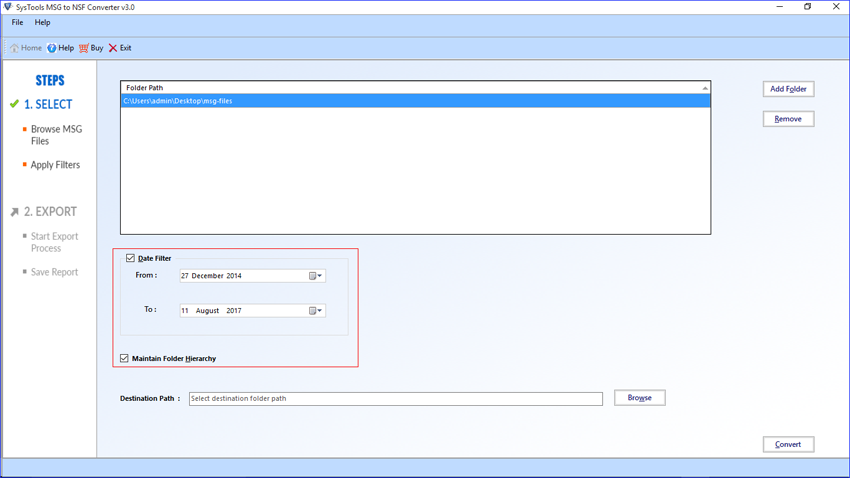Click the Buy shopping cart icon
Viewport: 850px width, 478px height.
(83, 48)
